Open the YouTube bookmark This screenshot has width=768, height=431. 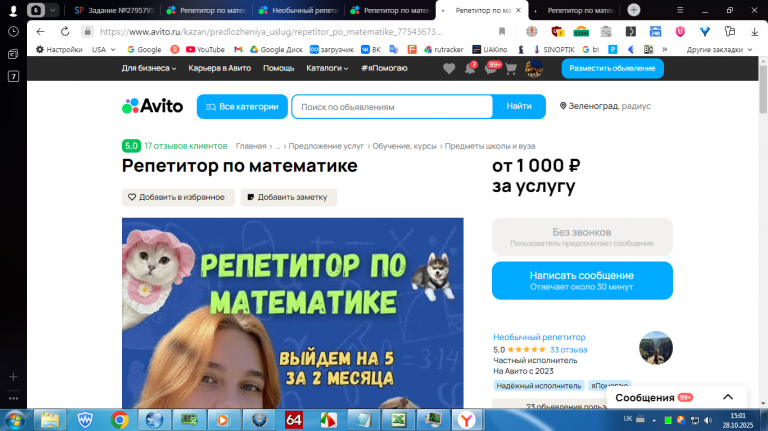pyautogui.click(x=205, y=49)
